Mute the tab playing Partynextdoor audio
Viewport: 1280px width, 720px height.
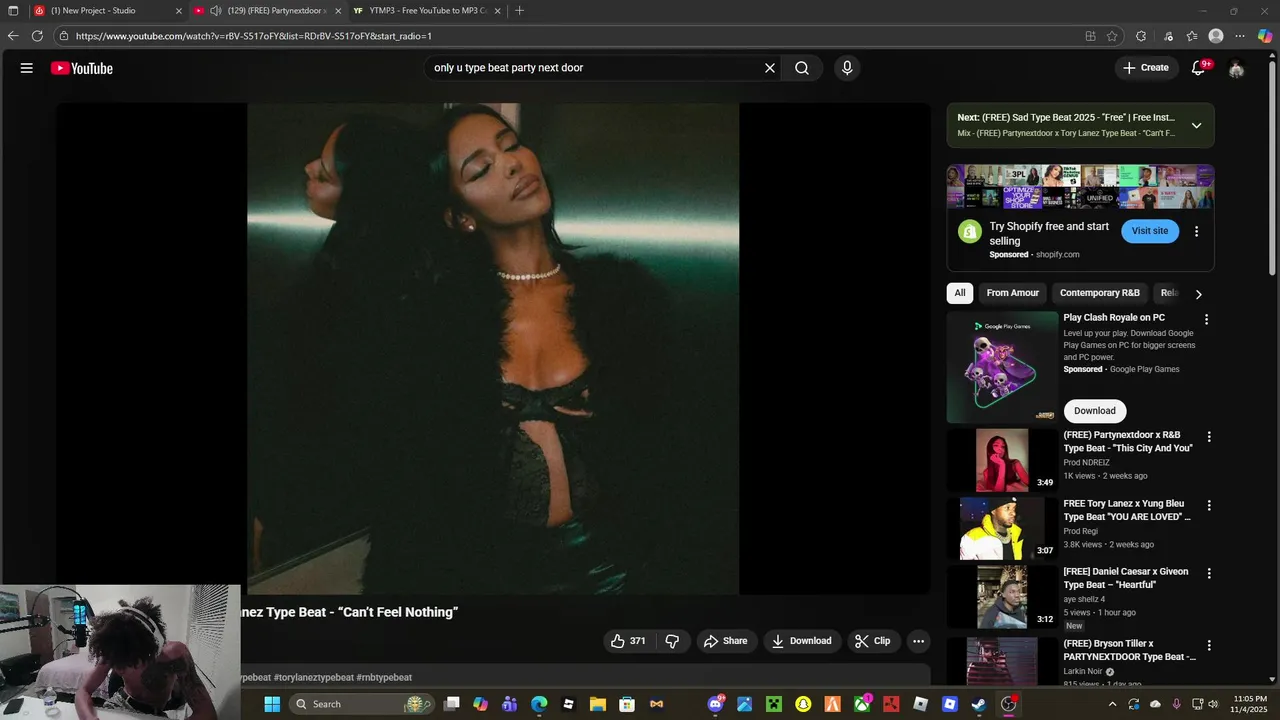[x=216, y=11]
